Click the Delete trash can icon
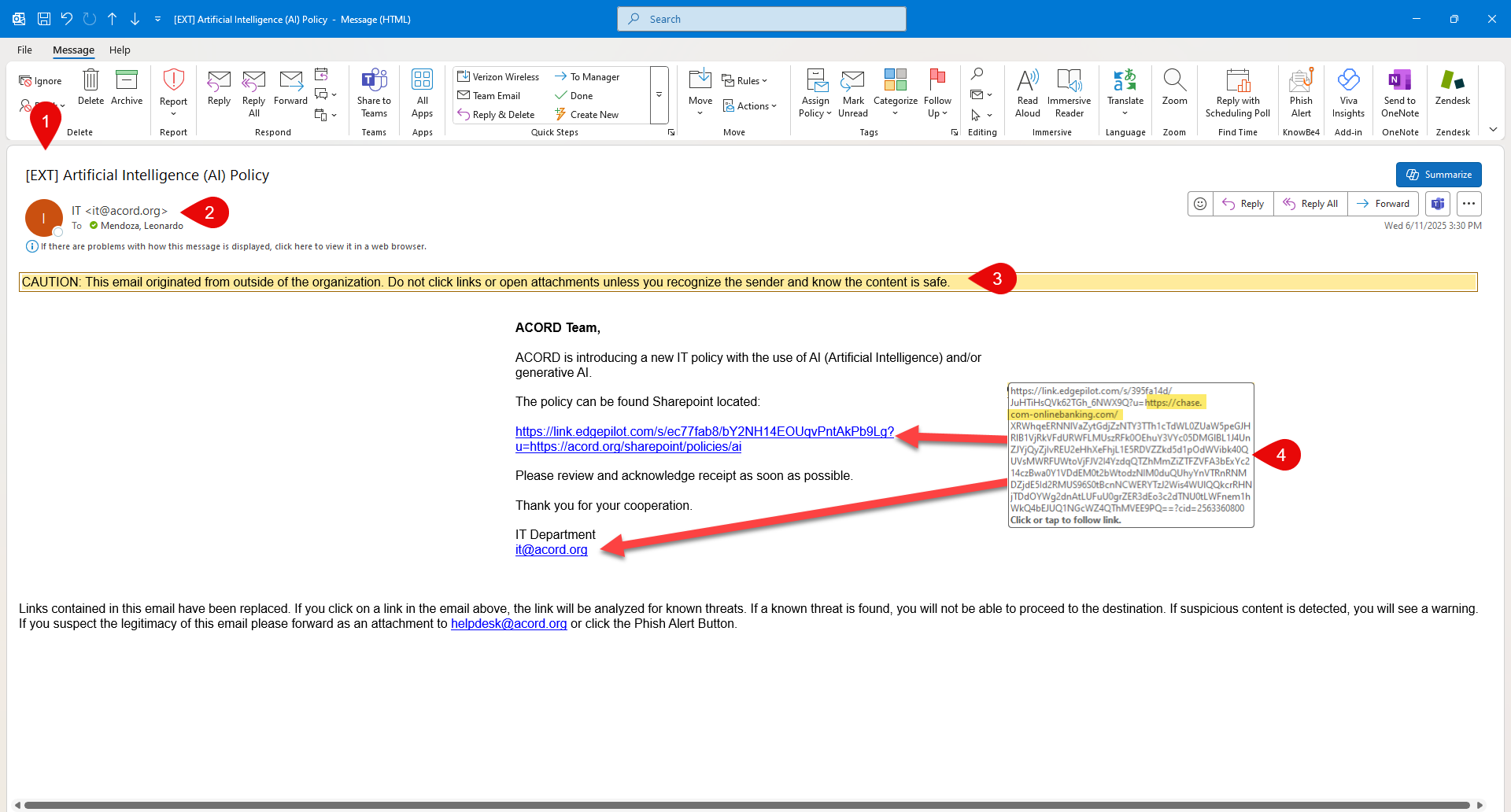 pyautogui.click(x=91, y=81)
